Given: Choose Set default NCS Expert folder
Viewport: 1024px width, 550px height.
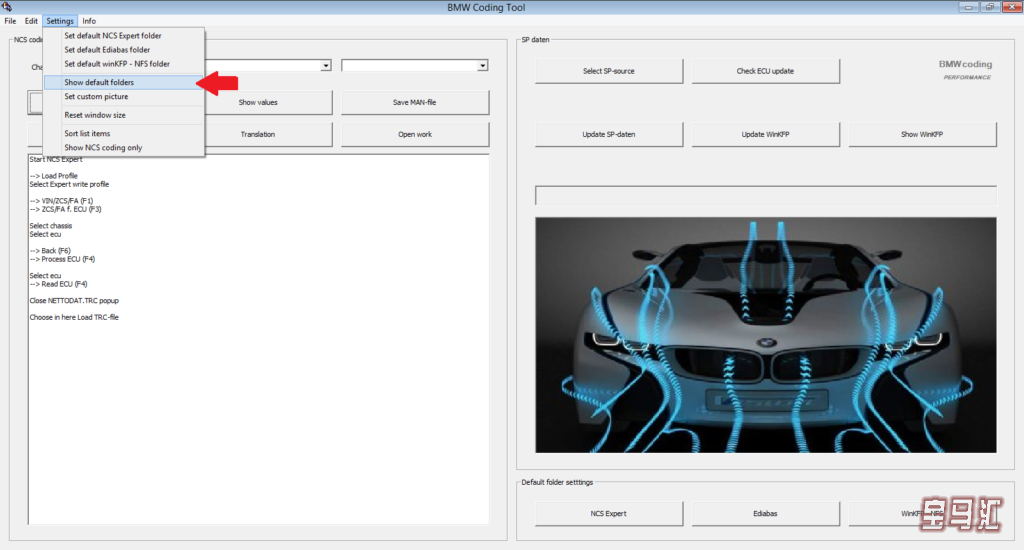Looking at the screenshot, I should coord(124,36).
